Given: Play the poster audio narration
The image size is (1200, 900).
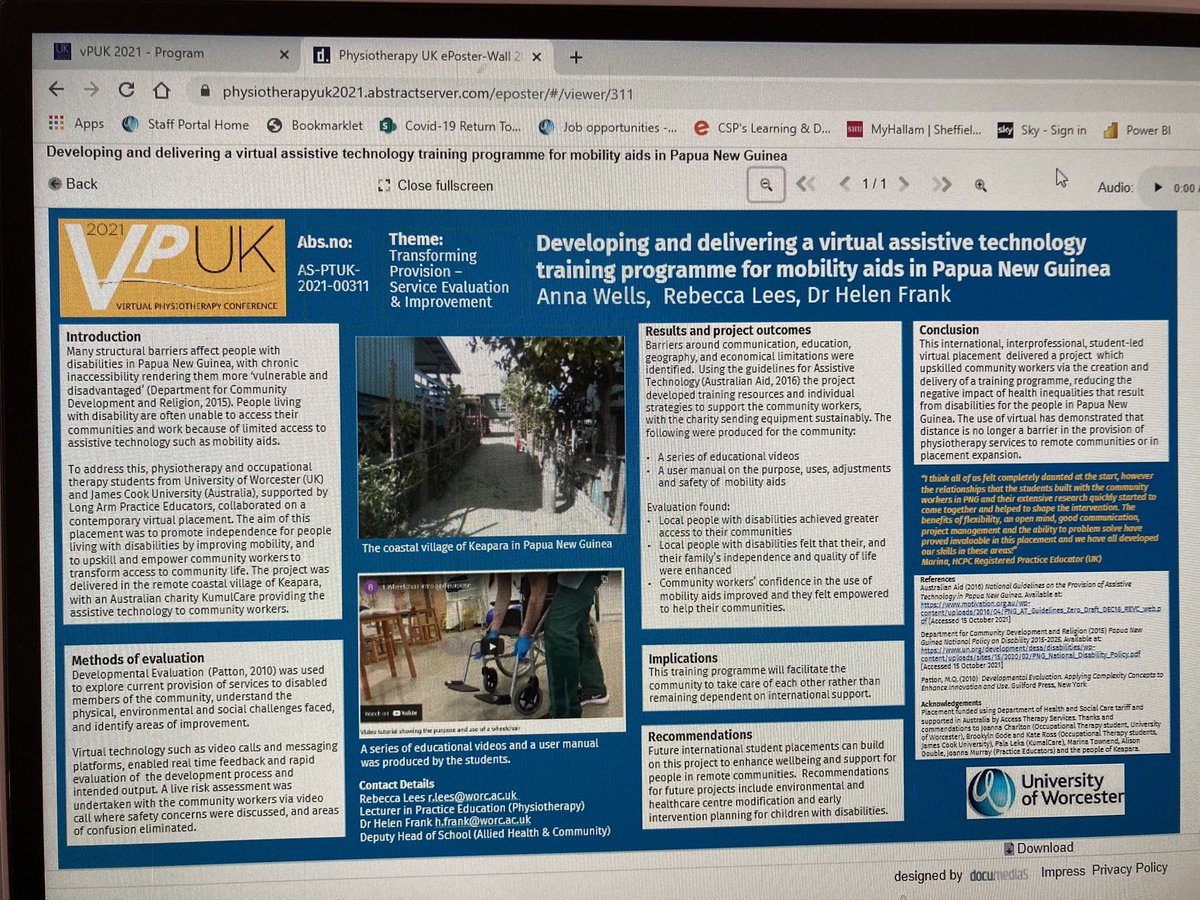Looking at the screenshot, I should click(1158, 187).
